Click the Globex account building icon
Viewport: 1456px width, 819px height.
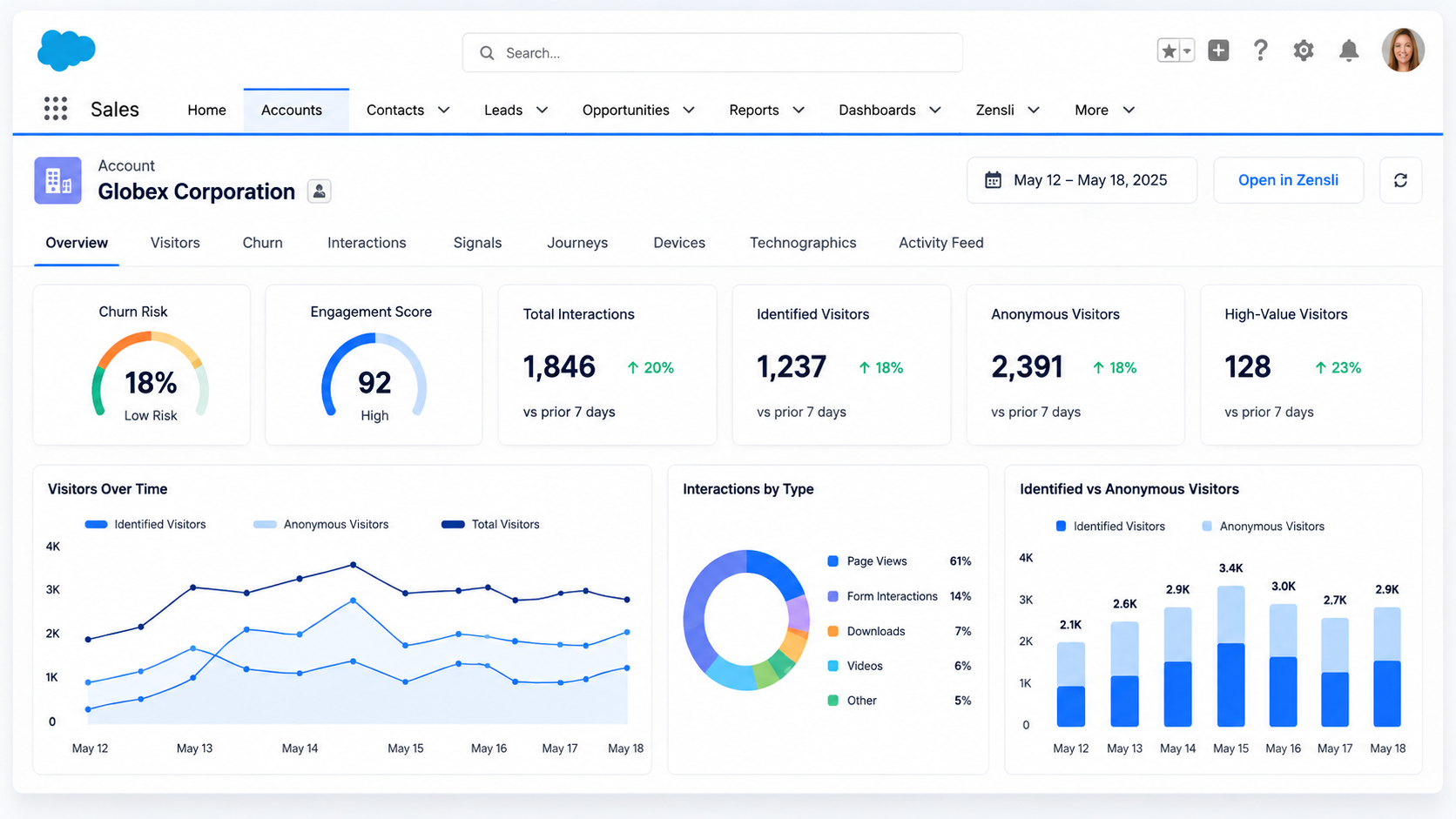point(57,180)
